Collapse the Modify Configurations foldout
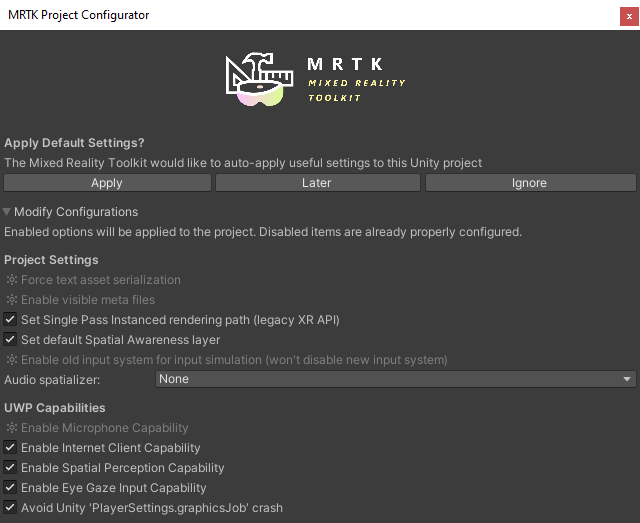 pos(8,212)
